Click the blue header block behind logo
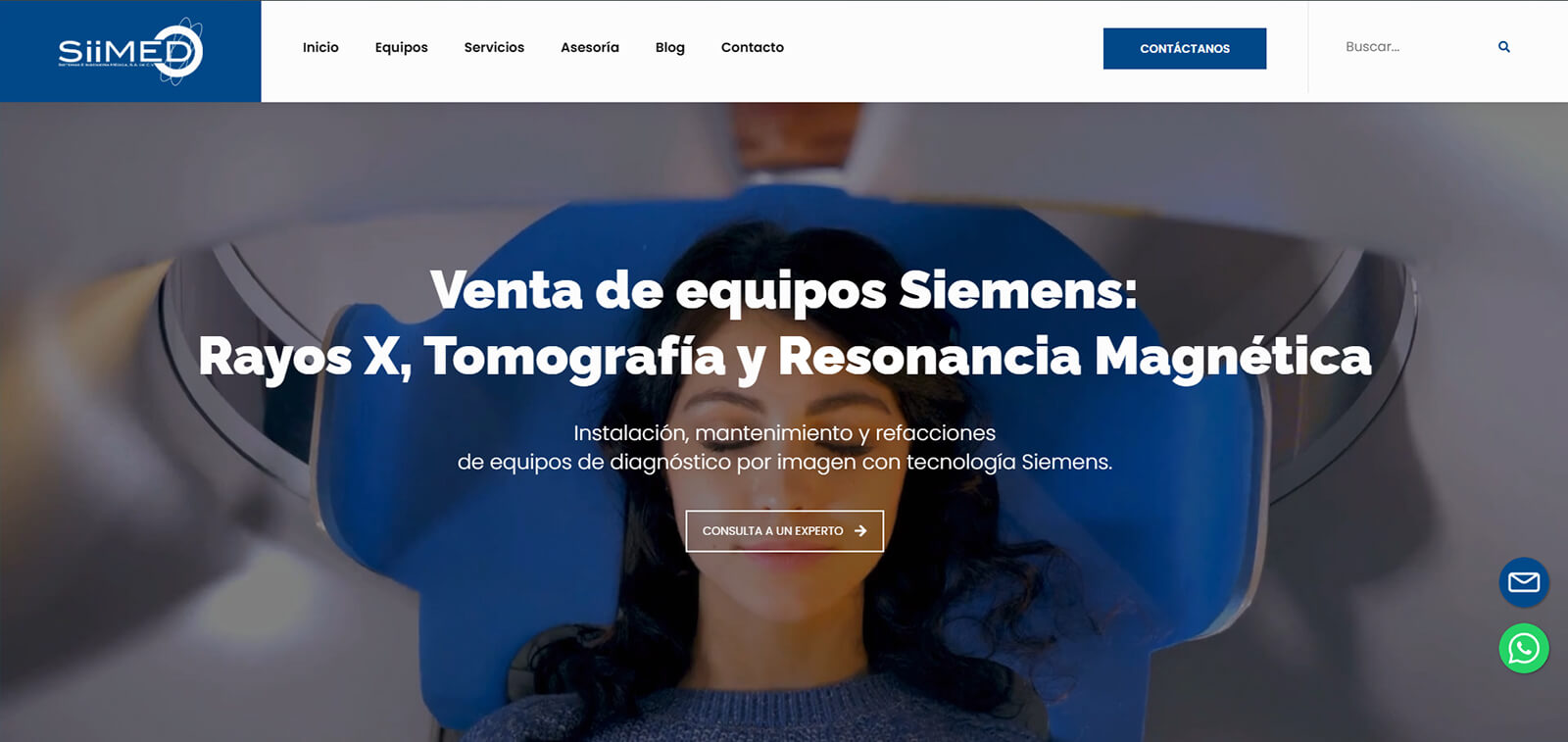Image resolution: width=1568 pixels, height=742 pixels. pyautogui.click(x=130, y=51)
